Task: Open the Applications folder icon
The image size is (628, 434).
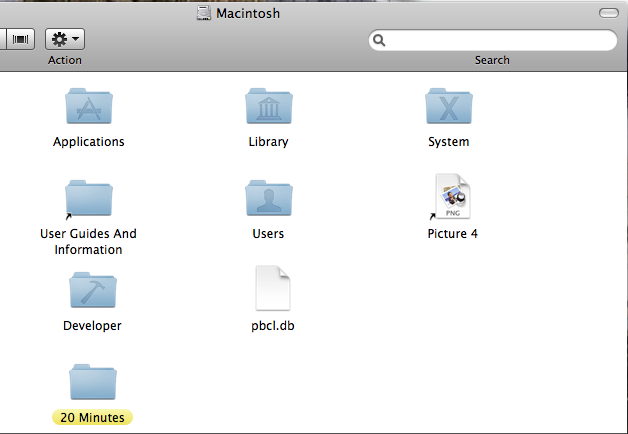Action: (89, 106)
